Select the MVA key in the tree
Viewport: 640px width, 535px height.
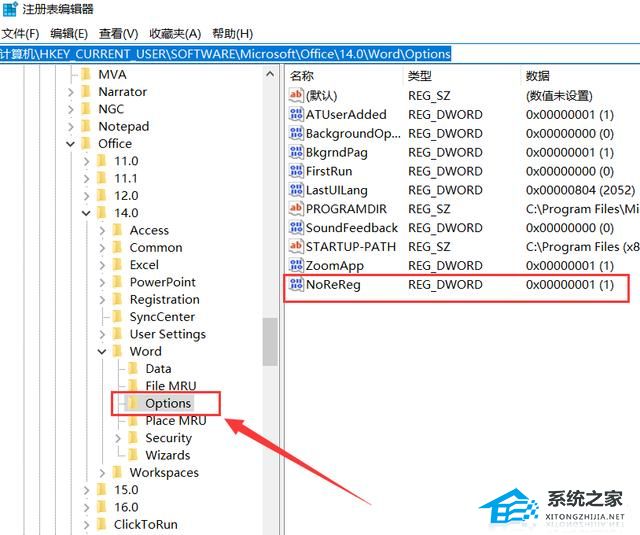coord(112,74)
